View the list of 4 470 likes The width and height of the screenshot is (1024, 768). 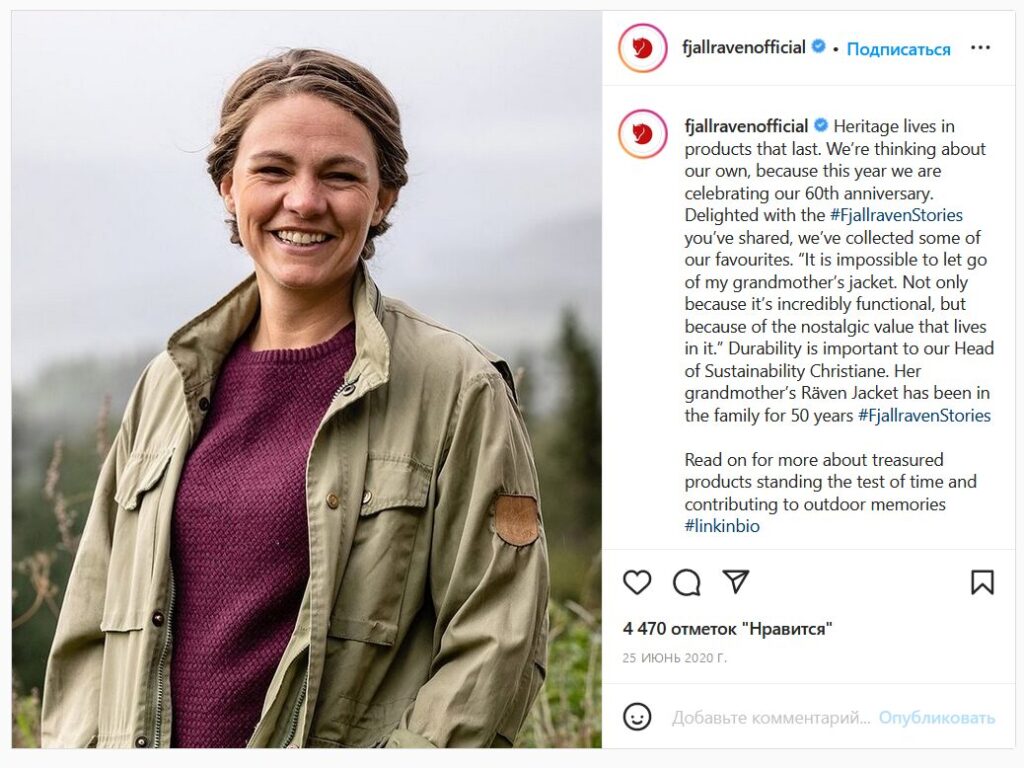coord(727,629)
